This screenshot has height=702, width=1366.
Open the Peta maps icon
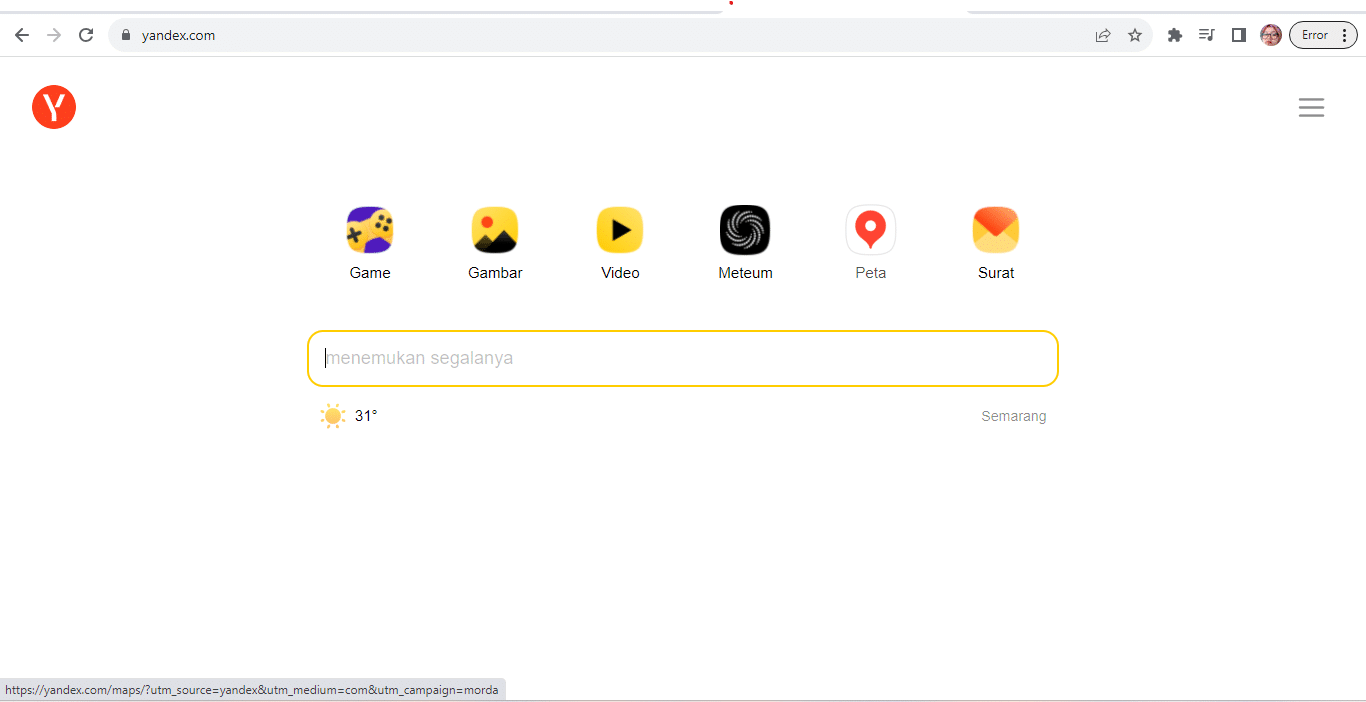(x=871, y=230)
